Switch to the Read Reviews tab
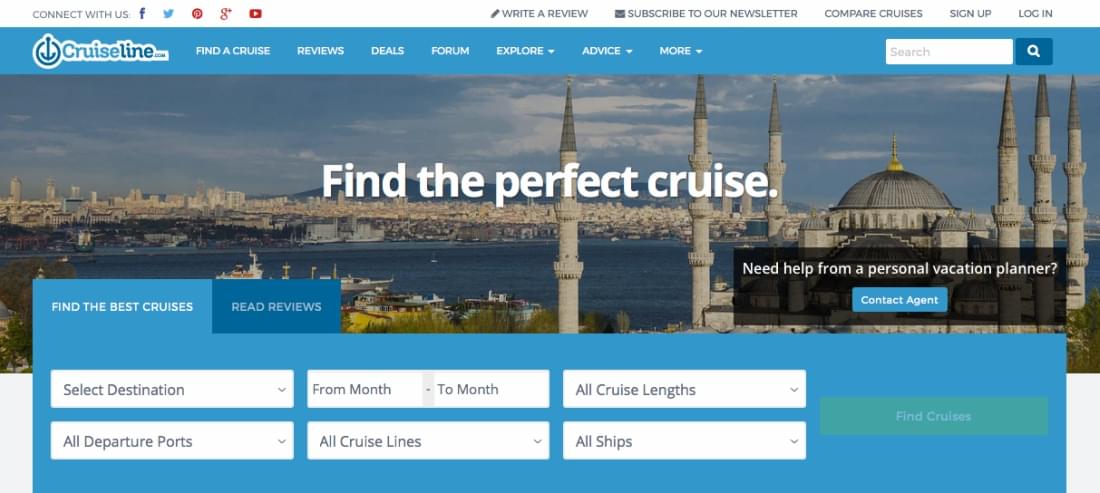Screen dimensions: 1100x493 pos(276,306)
